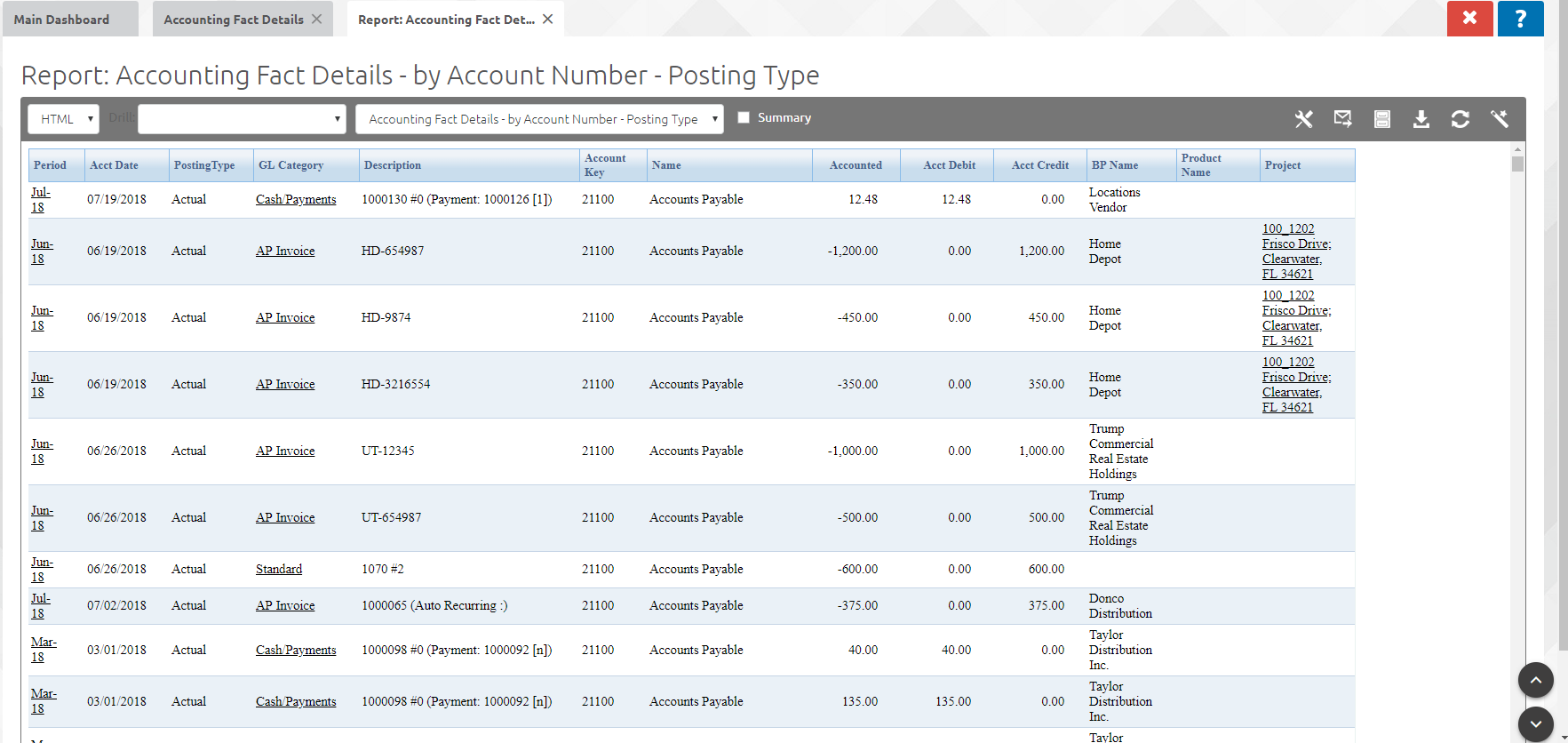Click the blue question mark help button
Screen dimensions: 1568x743
pos(1520,19)
